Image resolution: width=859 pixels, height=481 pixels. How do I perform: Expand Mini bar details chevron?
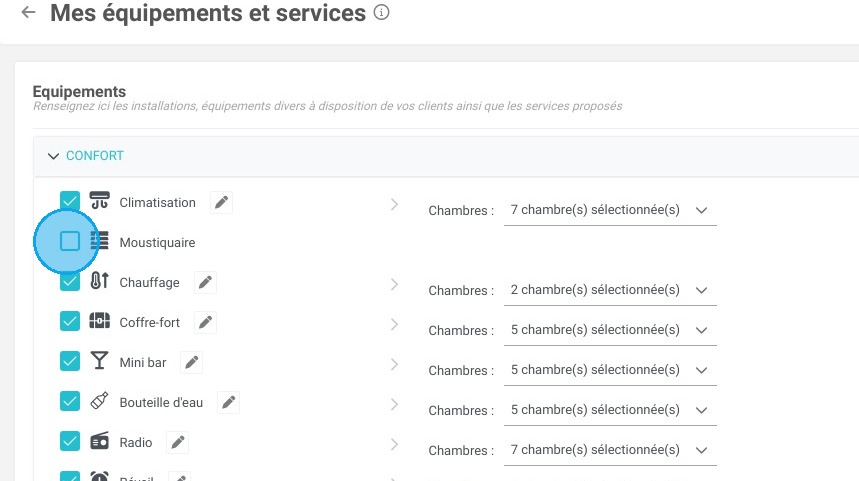tap(394, 364)
